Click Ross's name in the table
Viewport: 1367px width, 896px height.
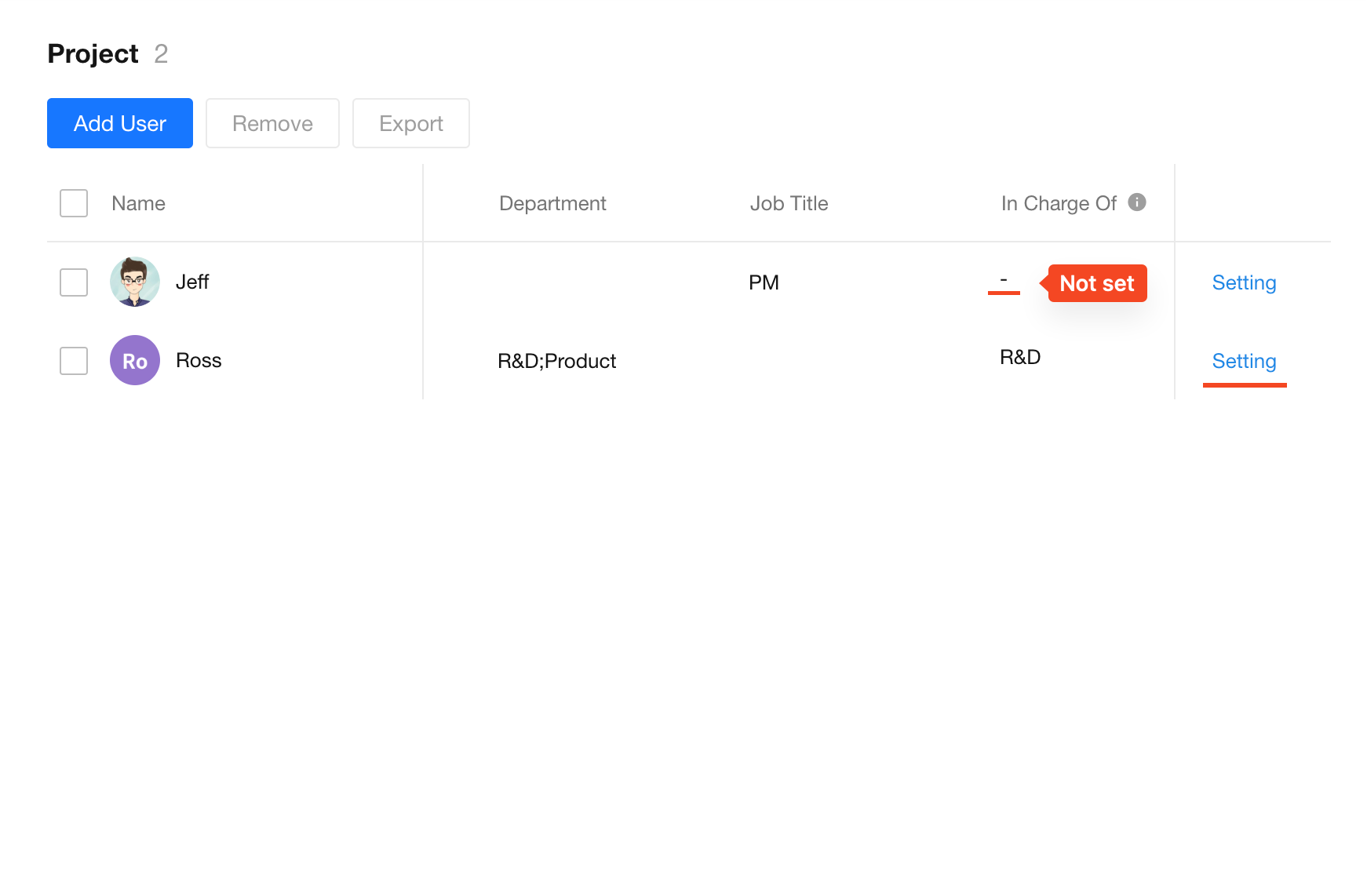[199, 360]
